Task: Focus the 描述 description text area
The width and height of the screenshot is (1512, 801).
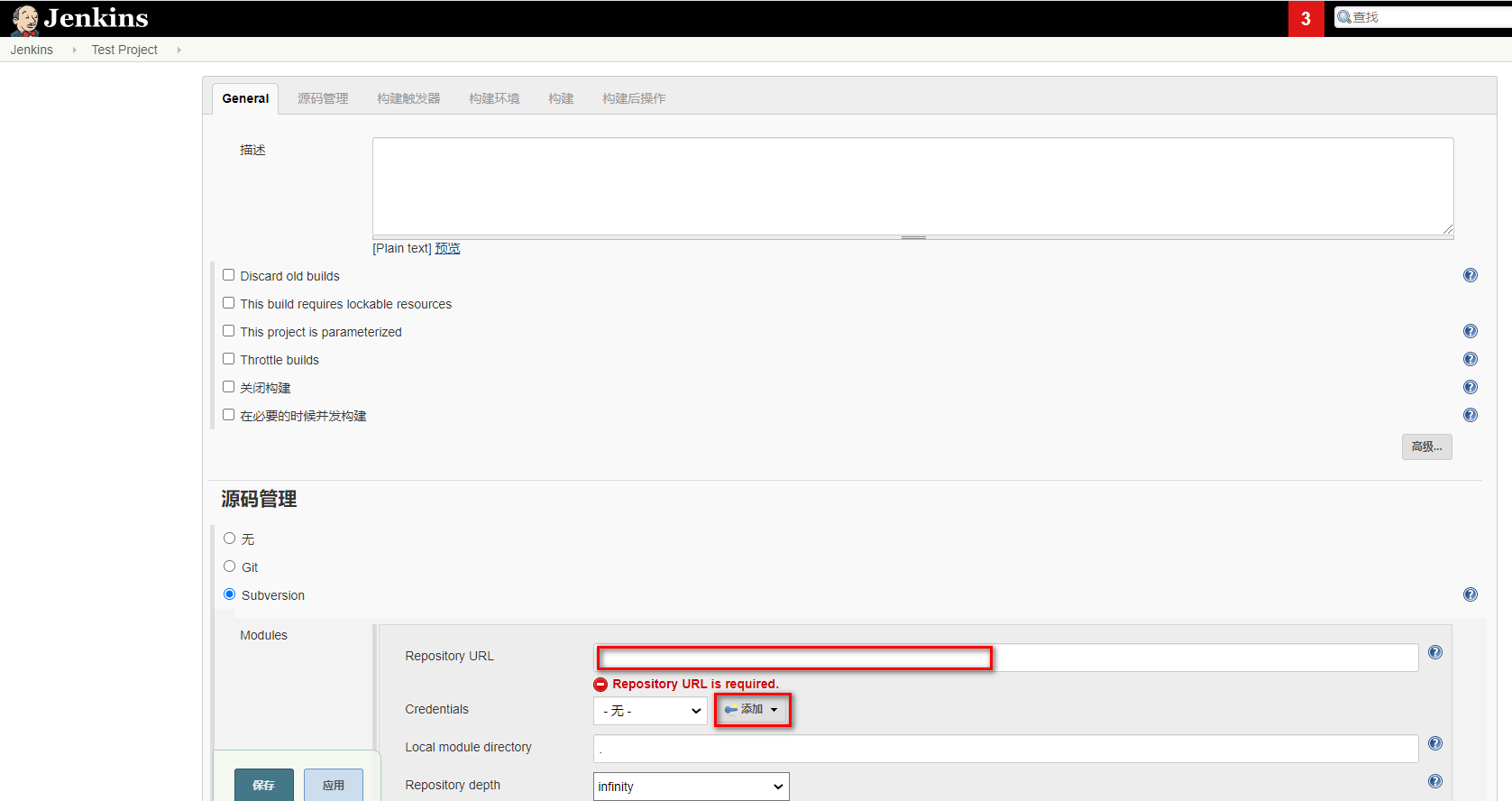Action: pos(913,187)
